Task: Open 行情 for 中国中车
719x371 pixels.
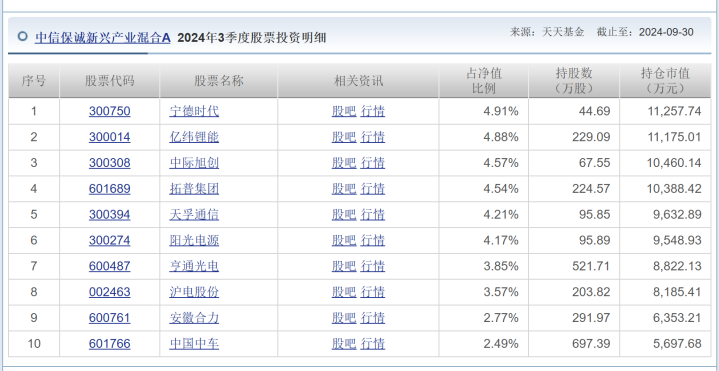Action: coord(372,343)
